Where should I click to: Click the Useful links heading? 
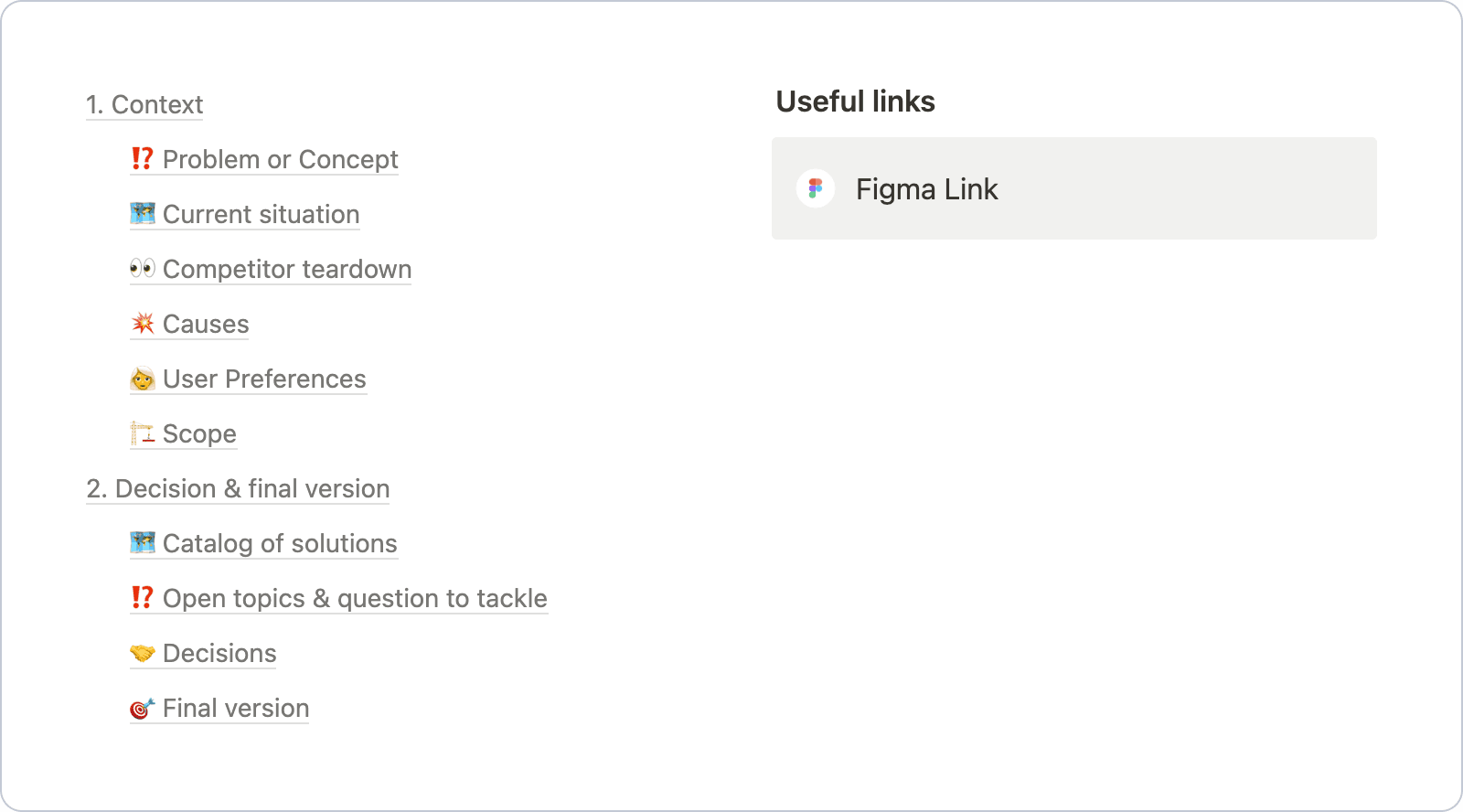(855, 101)
